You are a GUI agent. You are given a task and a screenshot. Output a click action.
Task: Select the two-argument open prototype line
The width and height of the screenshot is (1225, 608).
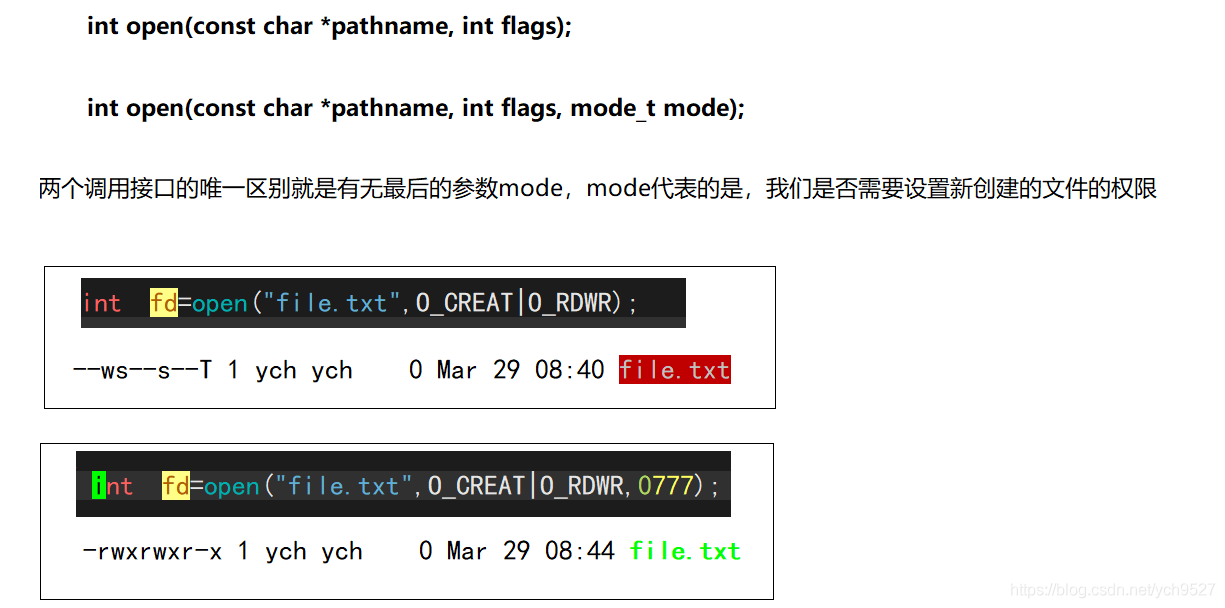330,26
